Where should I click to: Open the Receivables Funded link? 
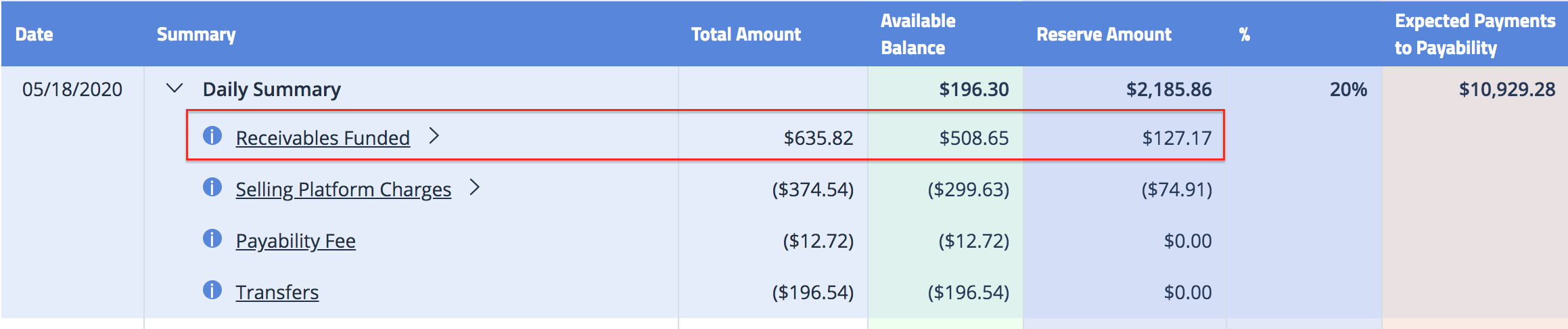pyautogui.click(x=323, y=138)
